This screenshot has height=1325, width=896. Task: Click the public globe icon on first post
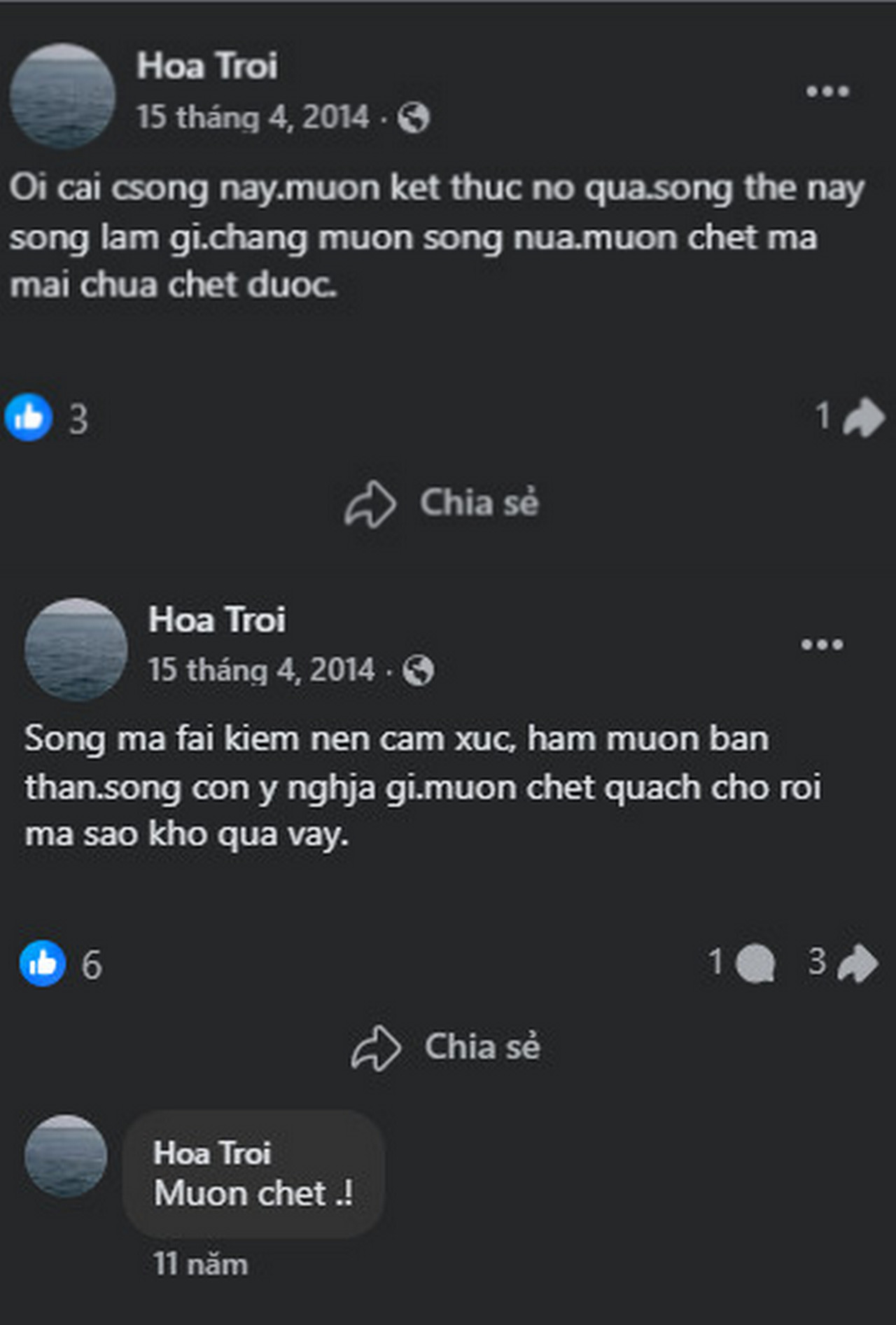pos(414,118)
